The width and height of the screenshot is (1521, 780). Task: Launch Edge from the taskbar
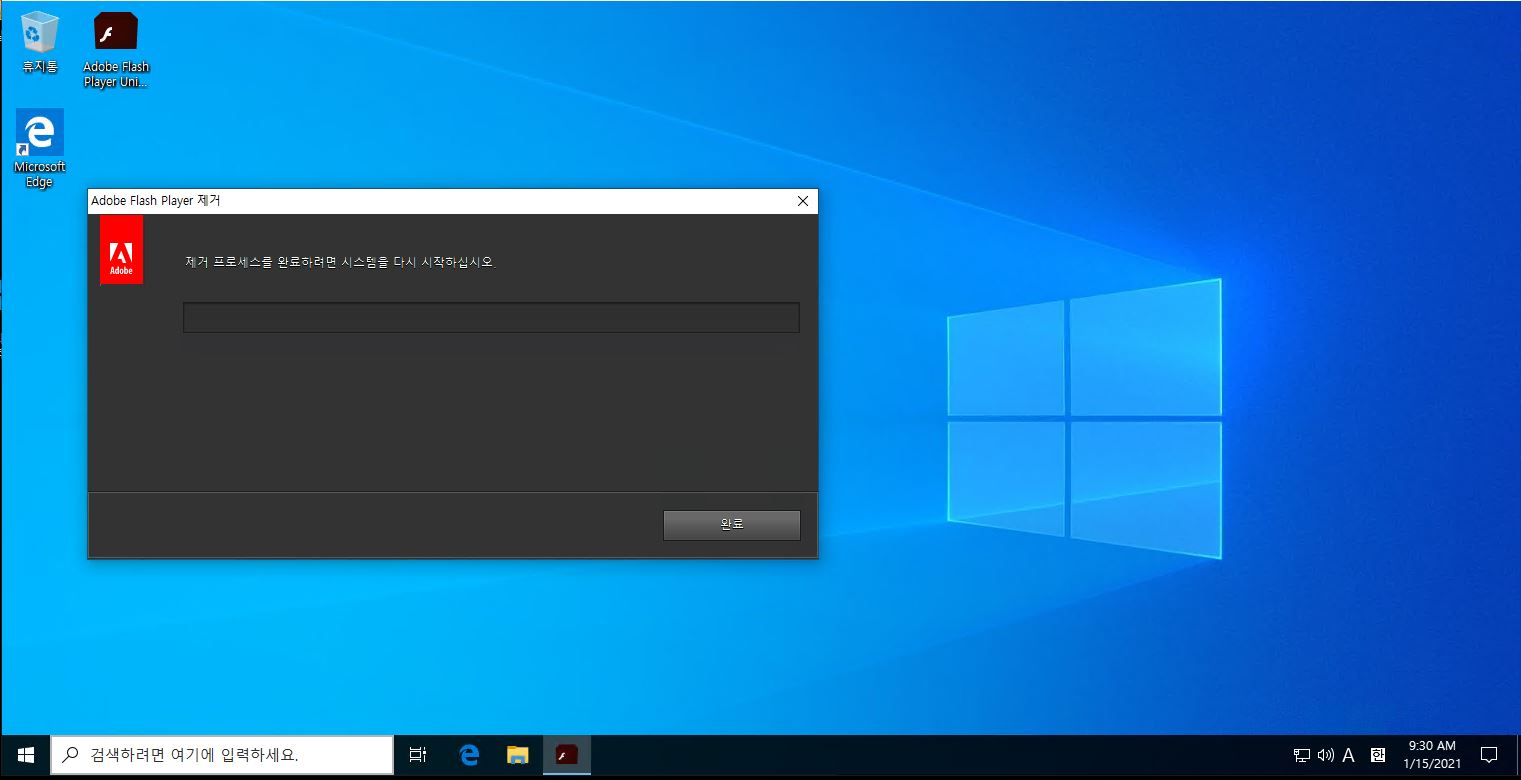(468, 755)
